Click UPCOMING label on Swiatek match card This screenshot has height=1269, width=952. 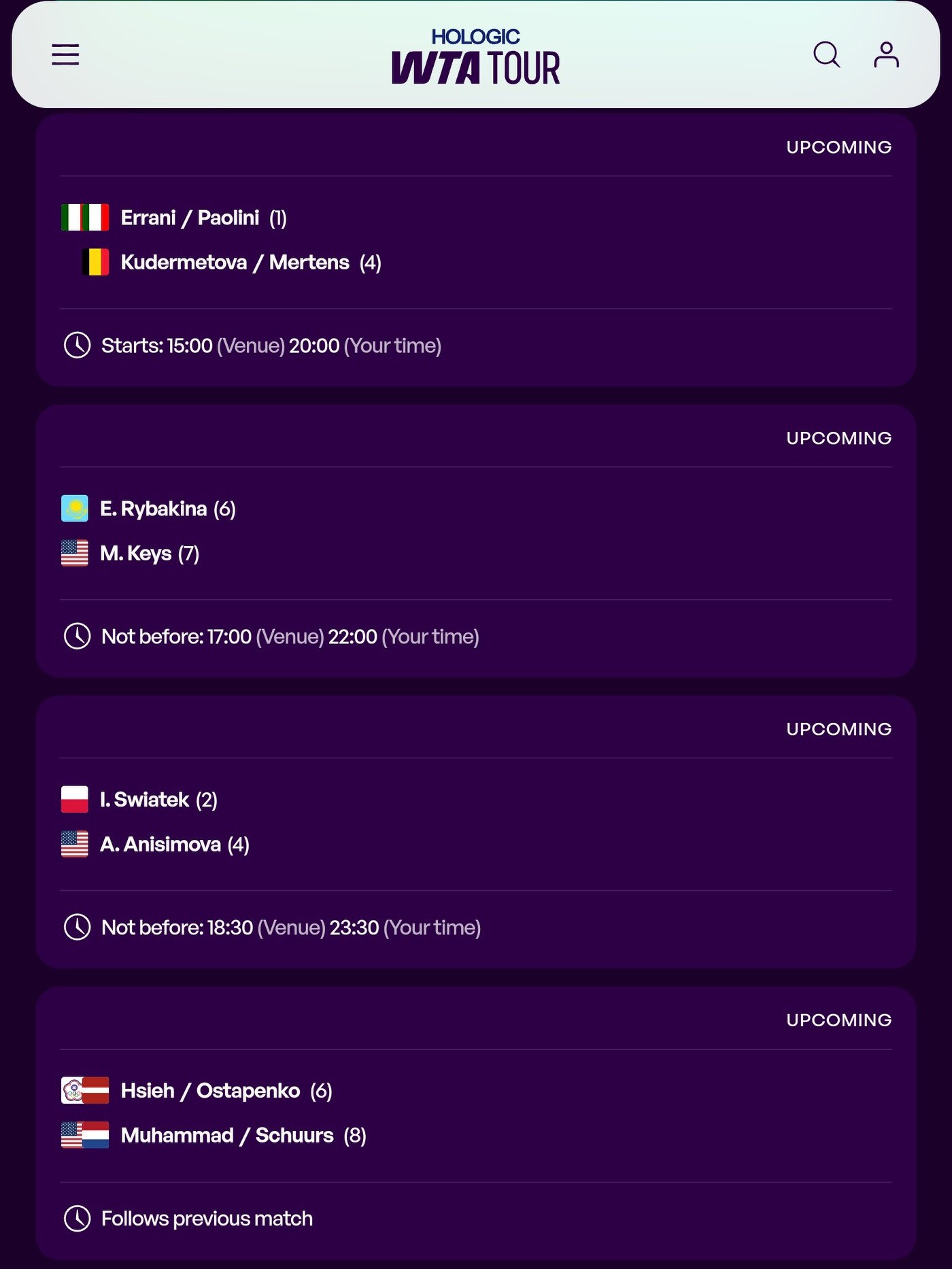click(x=838, y=729)
